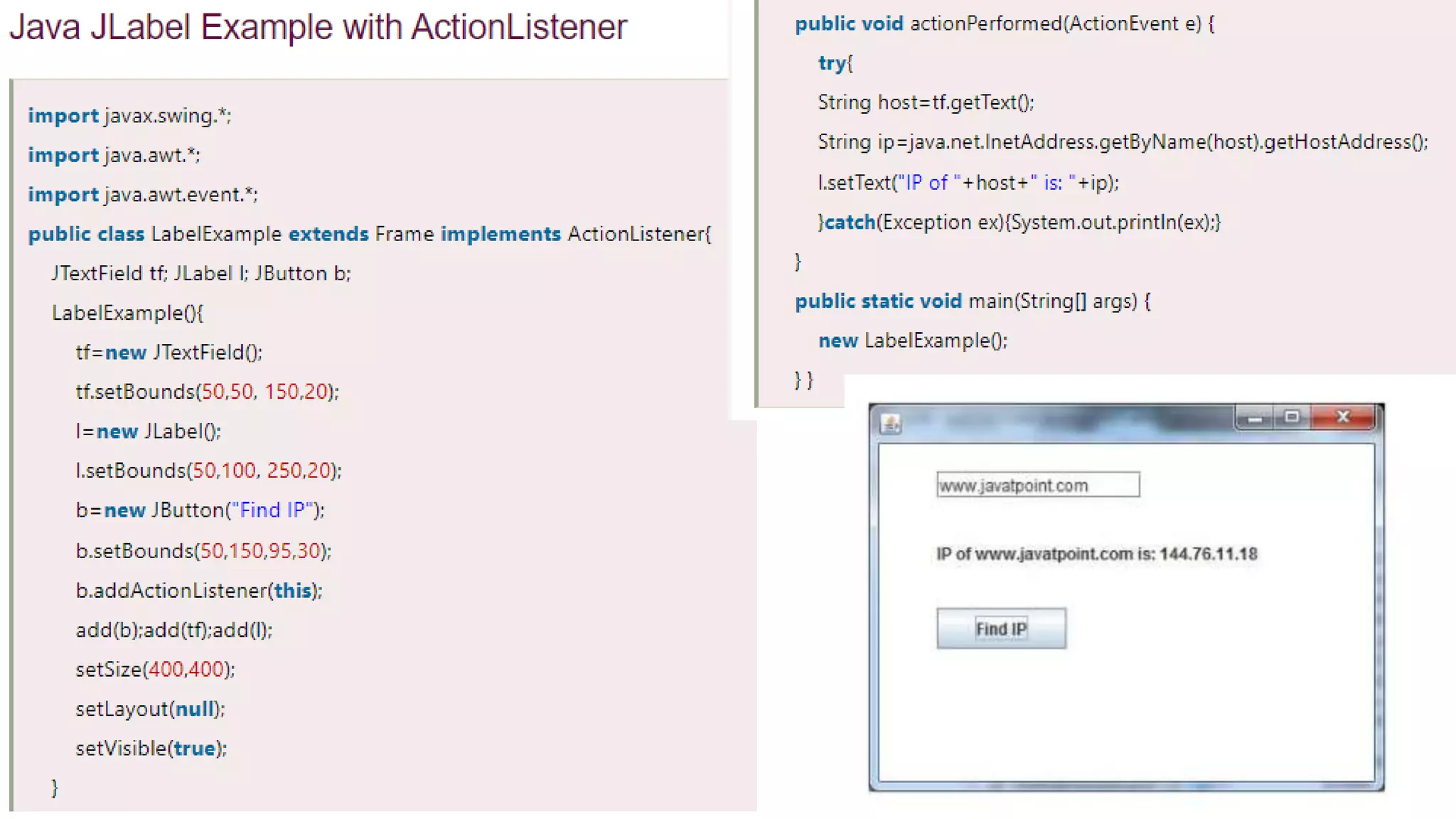Focus the www.javatpoint.com text field
The width and height of the screenshot is (1456, 819).
1037,485
